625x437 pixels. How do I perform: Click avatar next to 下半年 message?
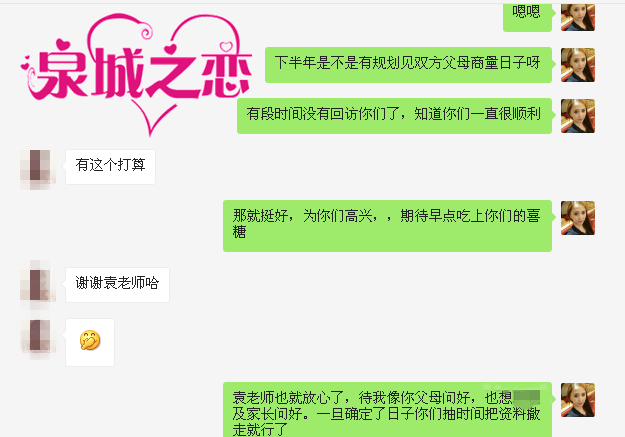(578, 65)
